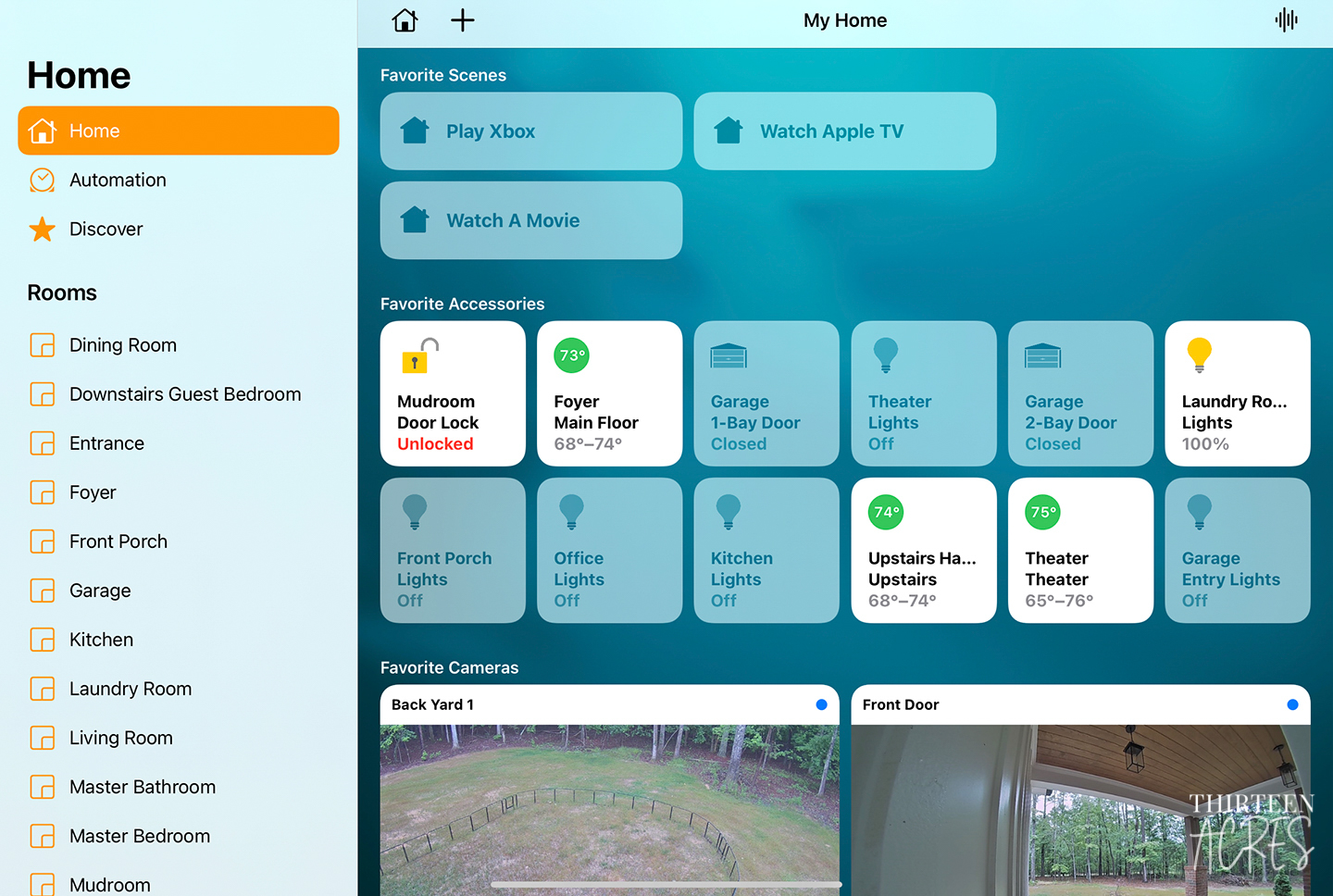
Task: Click Back Yard 1 blue status dot
Action: (821, 704)
